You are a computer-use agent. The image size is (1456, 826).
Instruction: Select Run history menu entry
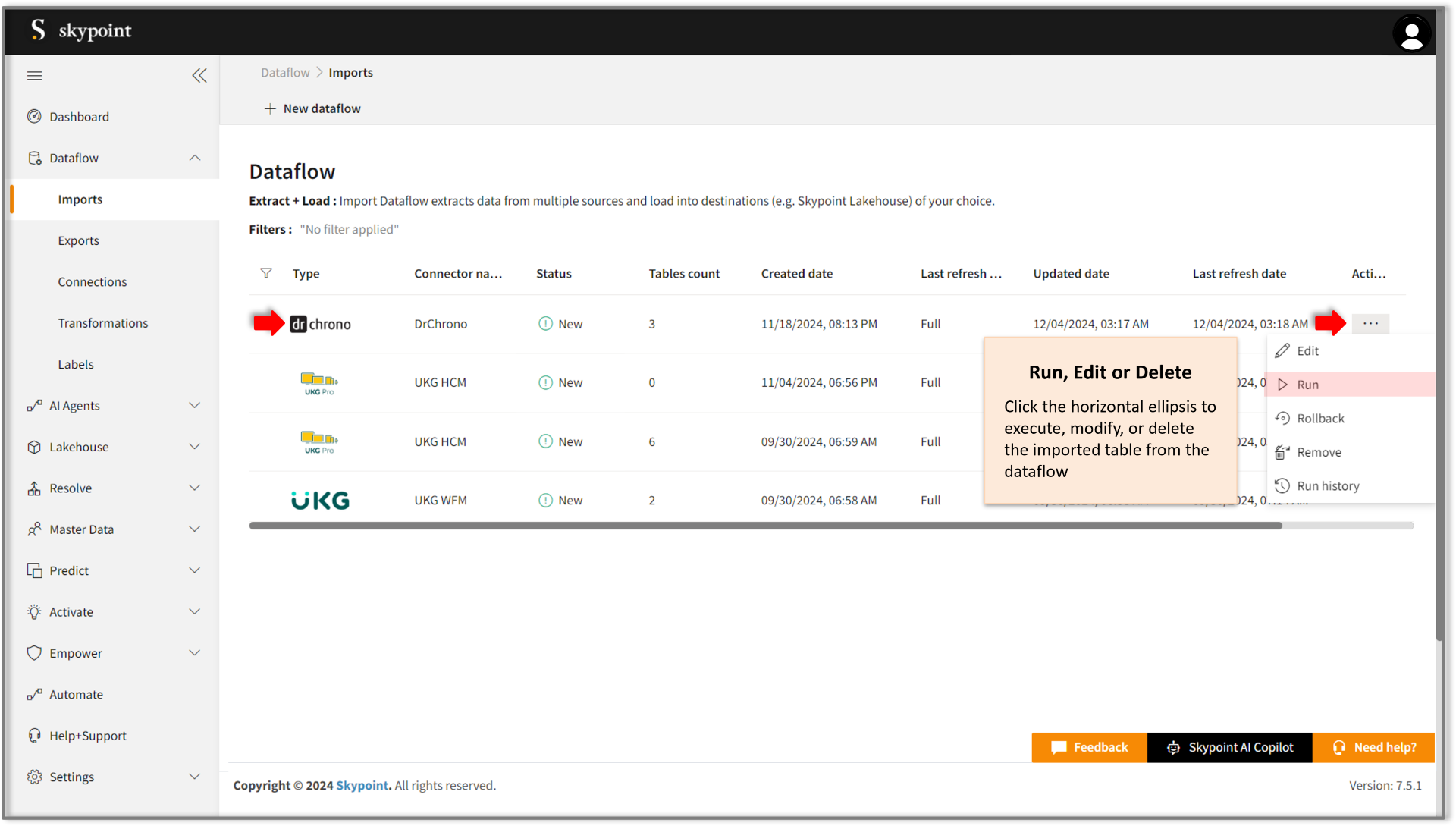pos(1327,486)
